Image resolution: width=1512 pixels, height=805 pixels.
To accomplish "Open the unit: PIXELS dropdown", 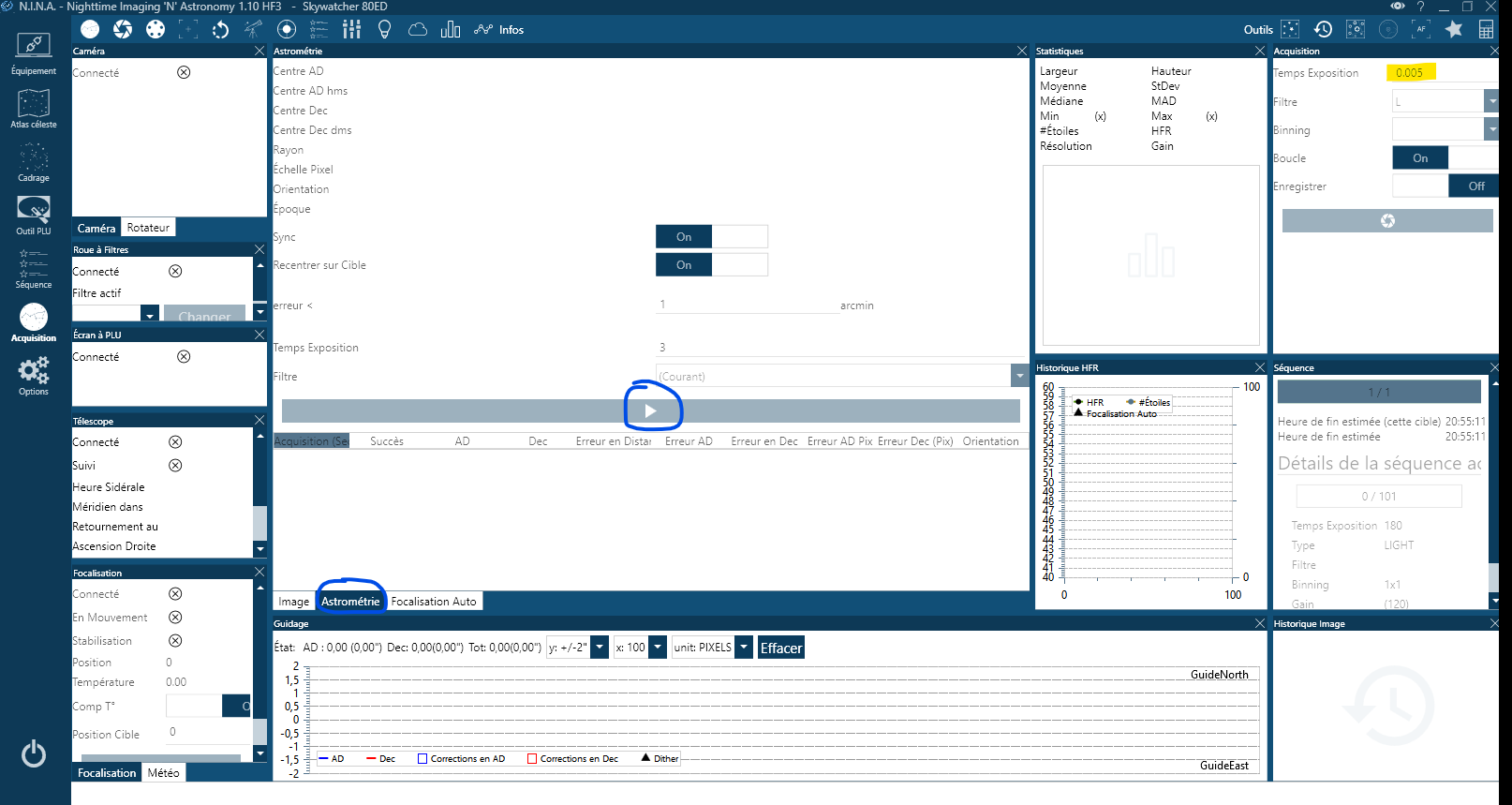I will pos(744,647).
